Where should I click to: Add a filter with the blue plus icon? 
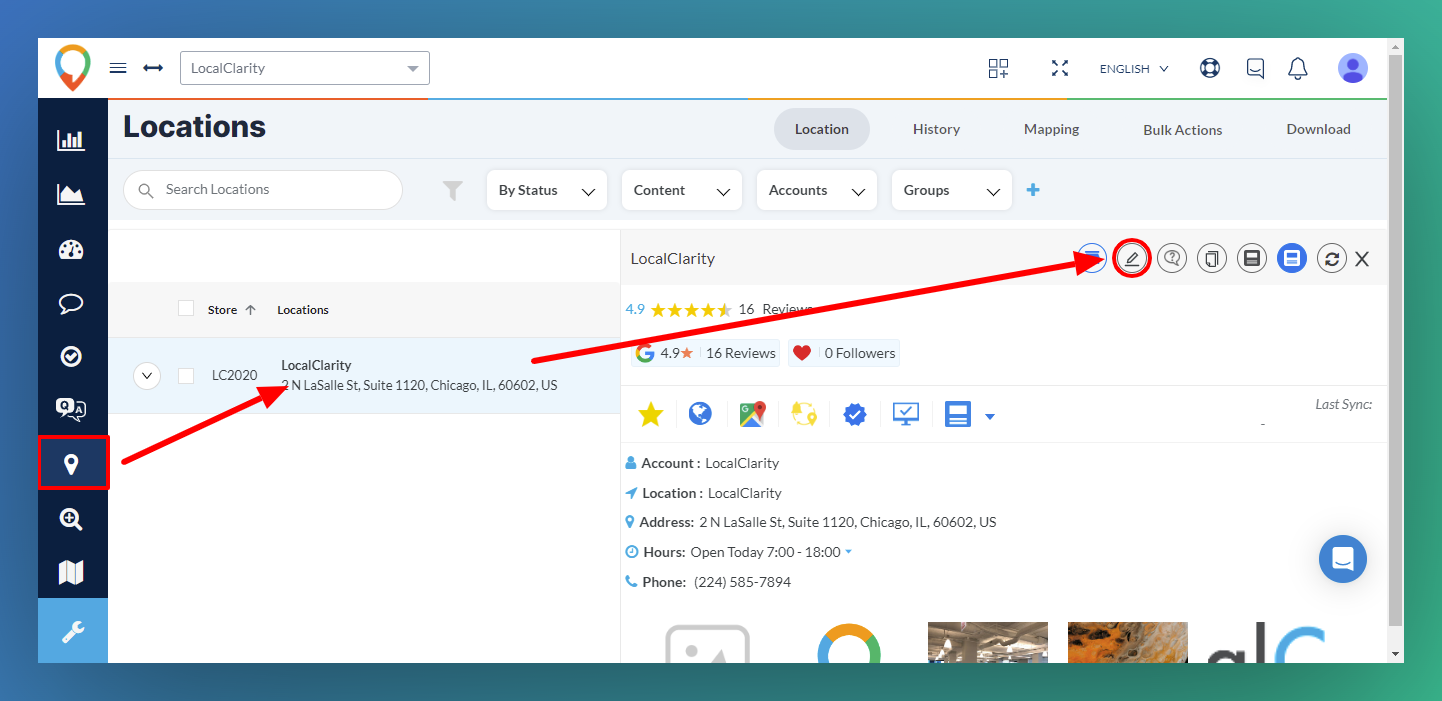1033,190
